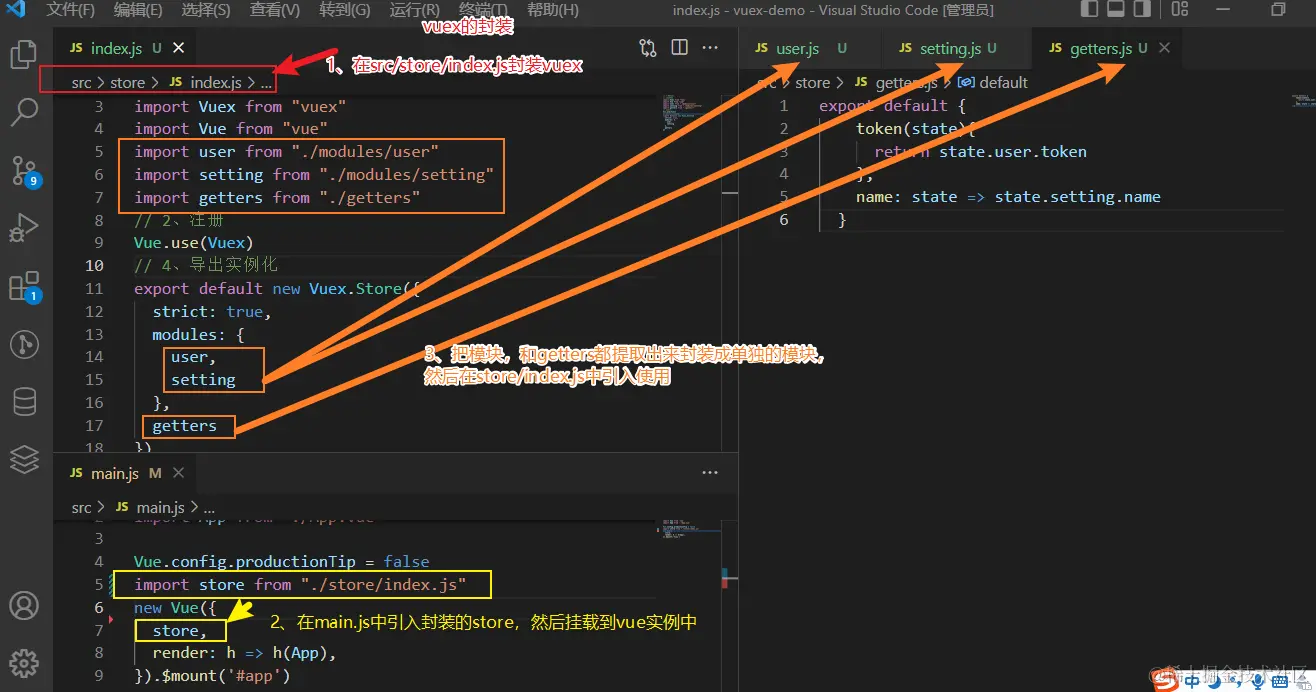Open the 查看(V) menu

[274, 10]
